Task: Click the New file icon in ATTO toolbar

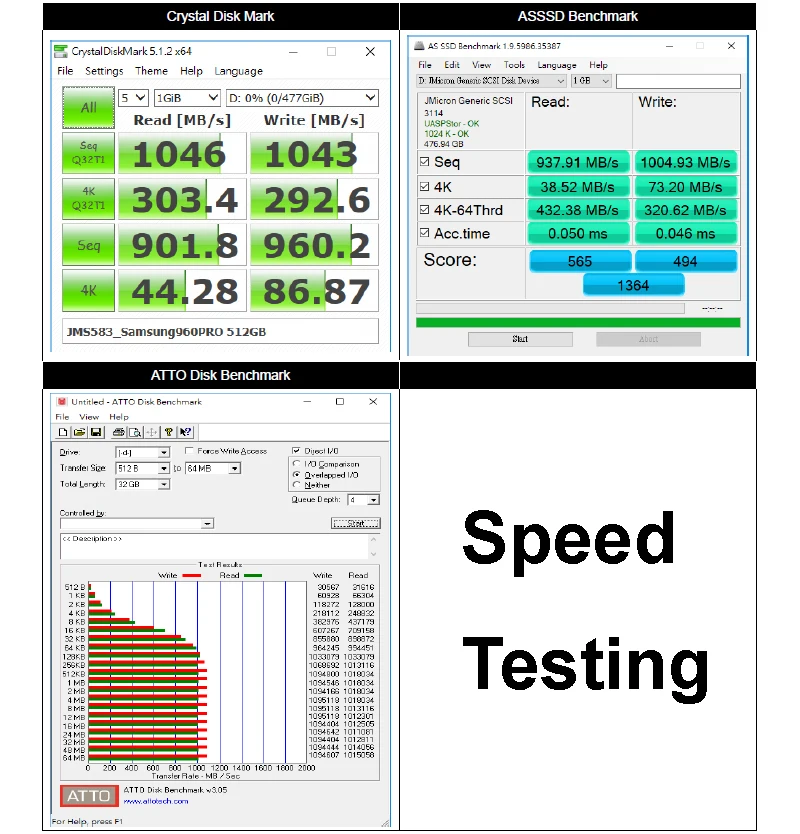Action: pyautogui.click(x=63, y=432)
